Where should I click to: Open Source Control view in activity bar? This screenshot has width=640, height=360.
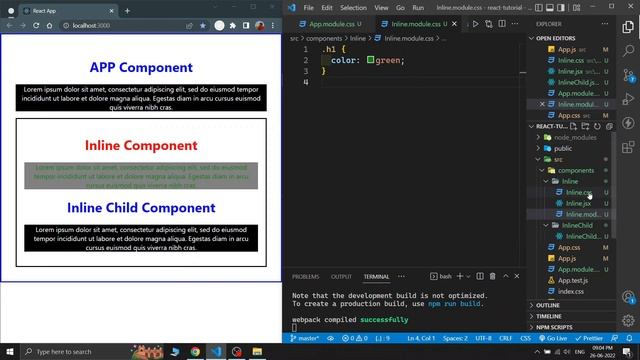point(628,75)
